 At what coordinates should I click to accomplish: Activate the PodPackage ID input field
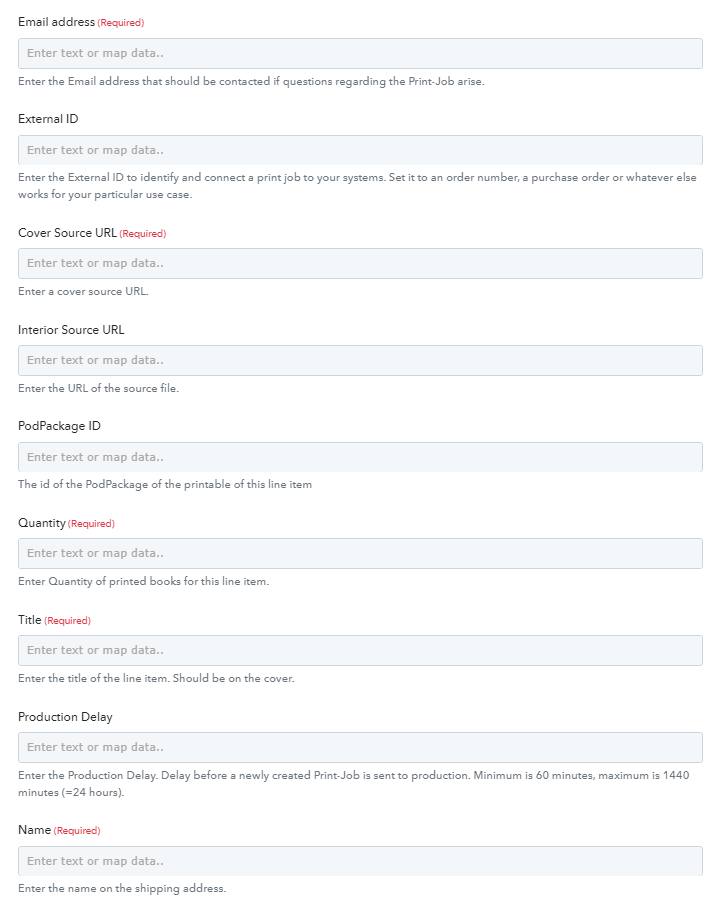point(360,457)
